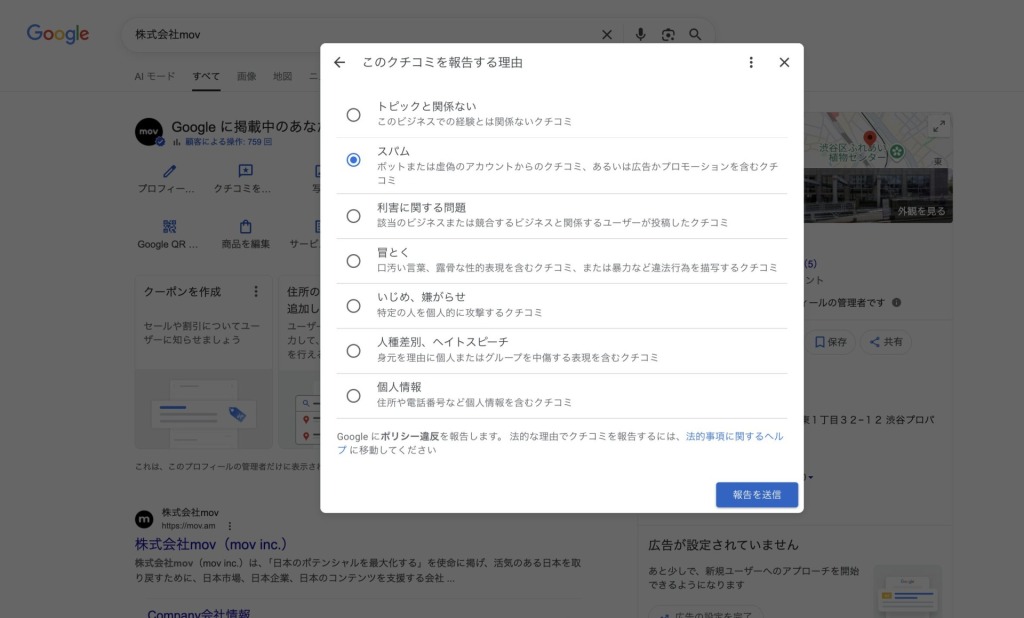Open Google Lens image search

pos(668,34)
